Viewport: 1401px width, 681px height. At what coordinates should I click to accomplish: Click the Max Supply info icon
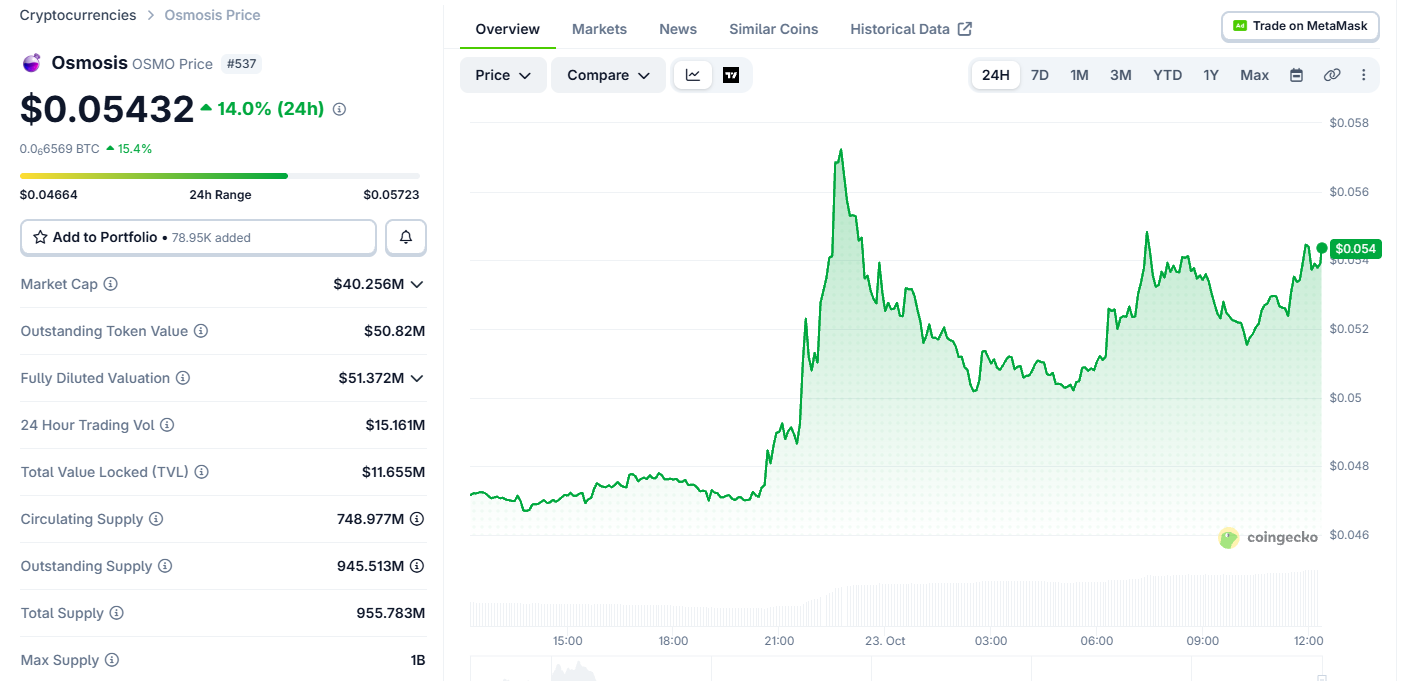112,660
